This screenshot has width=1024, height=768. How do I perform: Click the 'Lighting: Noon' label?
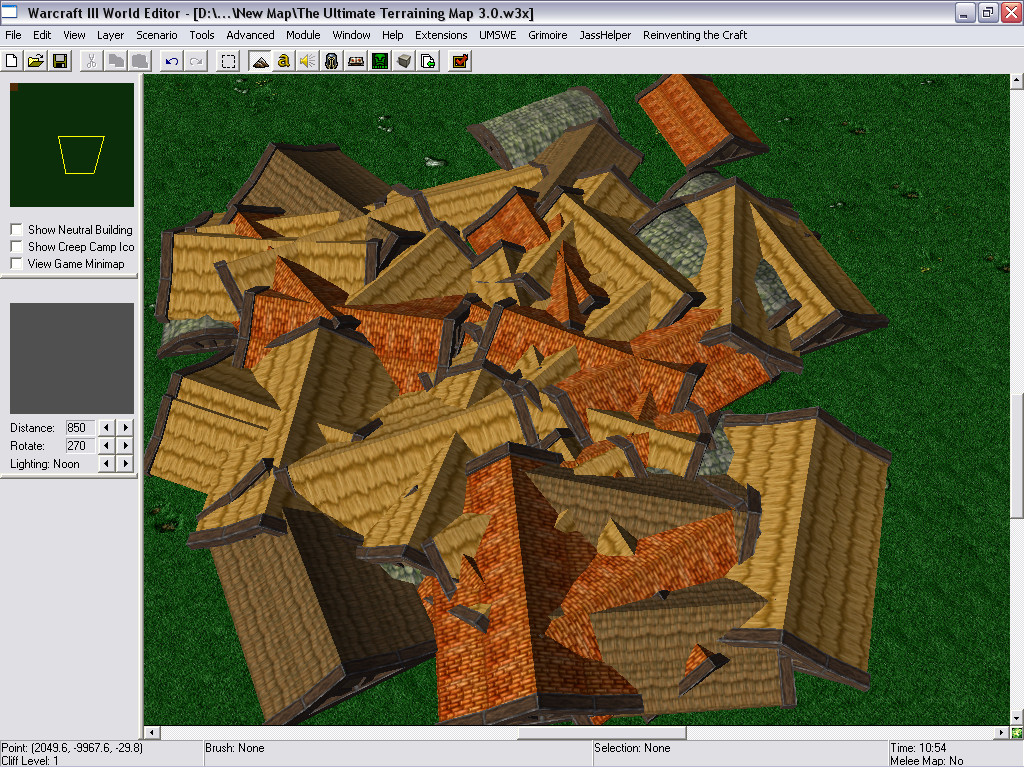(44, 464)
